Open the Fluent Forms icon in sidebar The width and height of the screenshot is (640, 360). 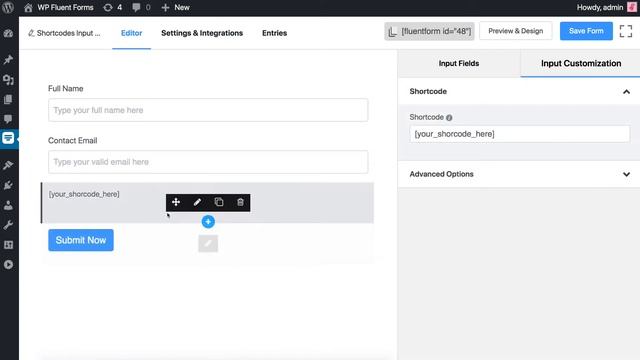[8, 138]
